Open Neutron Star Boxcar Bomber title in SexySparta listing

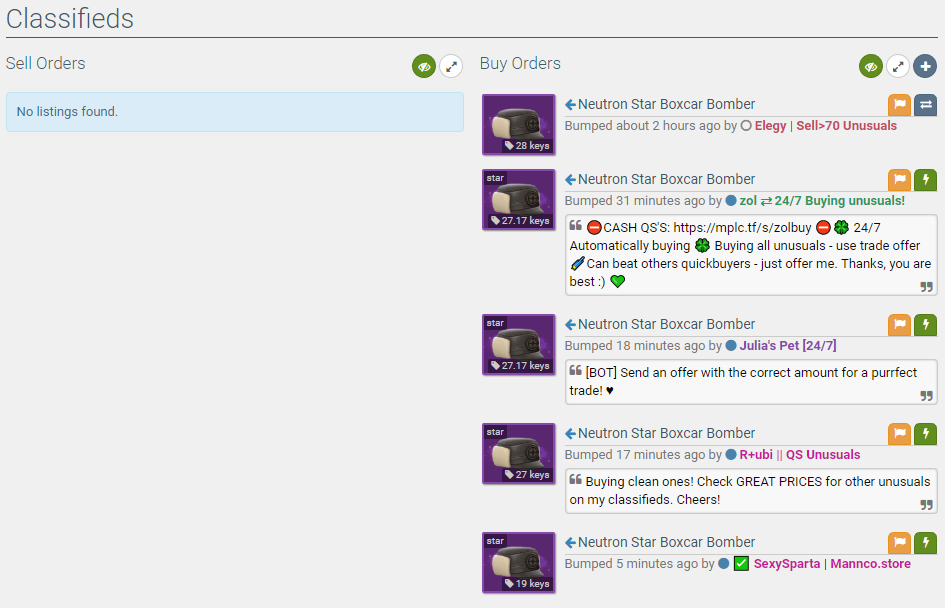point(666,542)
